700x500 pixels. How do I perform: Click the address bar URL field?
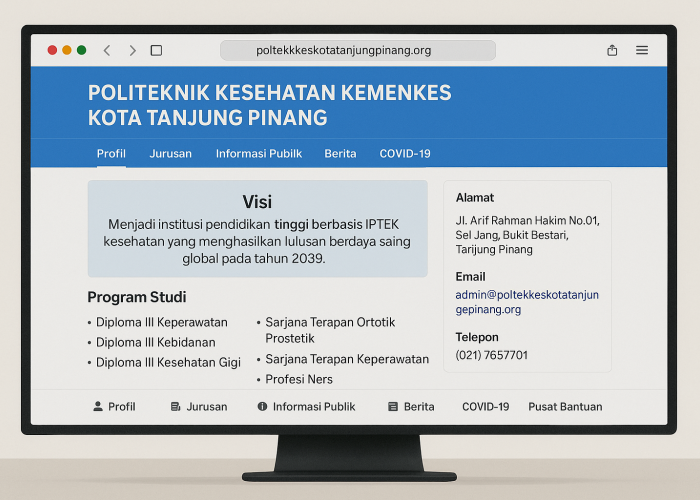[358, 50]
